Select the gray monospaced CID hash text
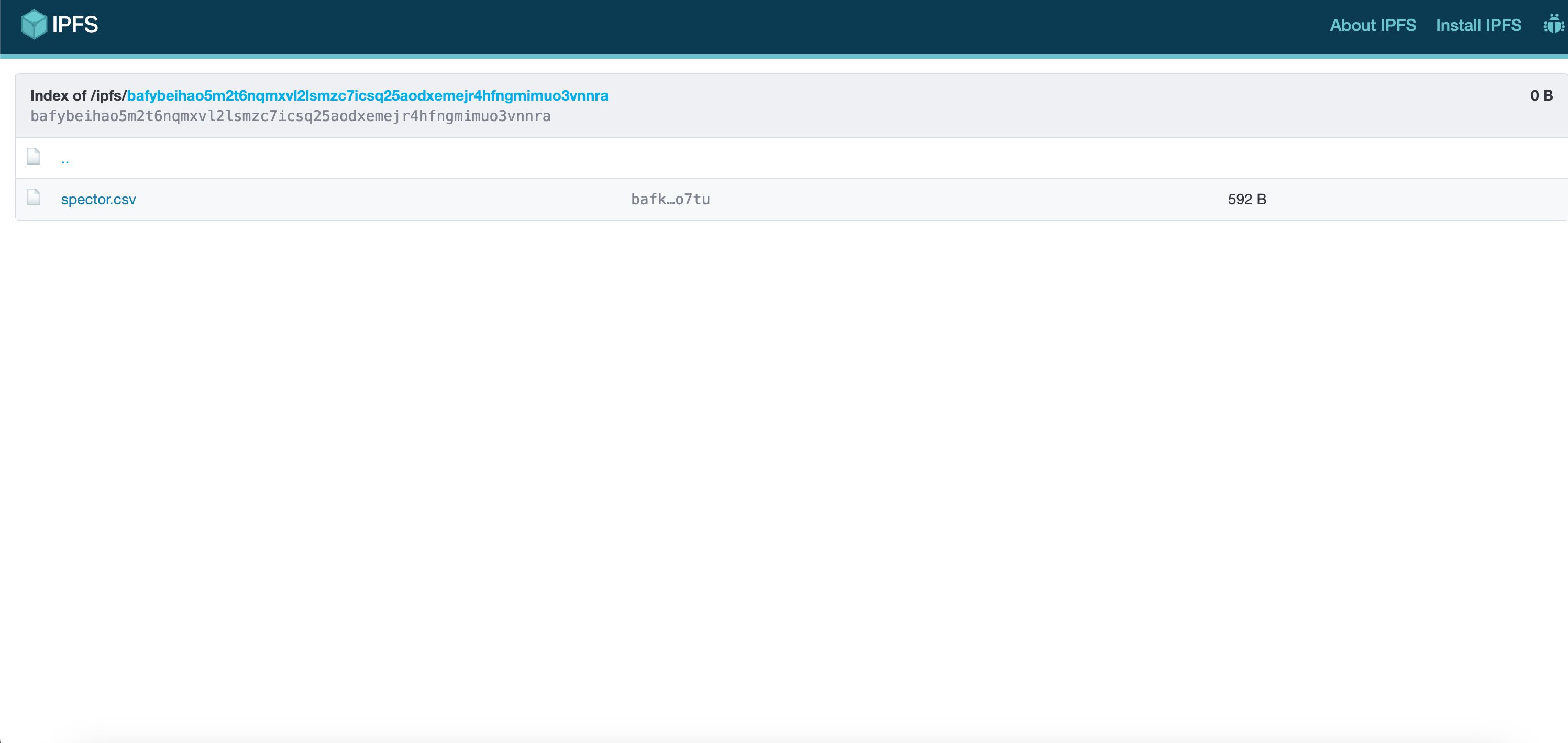Image resolution: width=1568 pixels, height=743 pixels. (x=290, y=116)
